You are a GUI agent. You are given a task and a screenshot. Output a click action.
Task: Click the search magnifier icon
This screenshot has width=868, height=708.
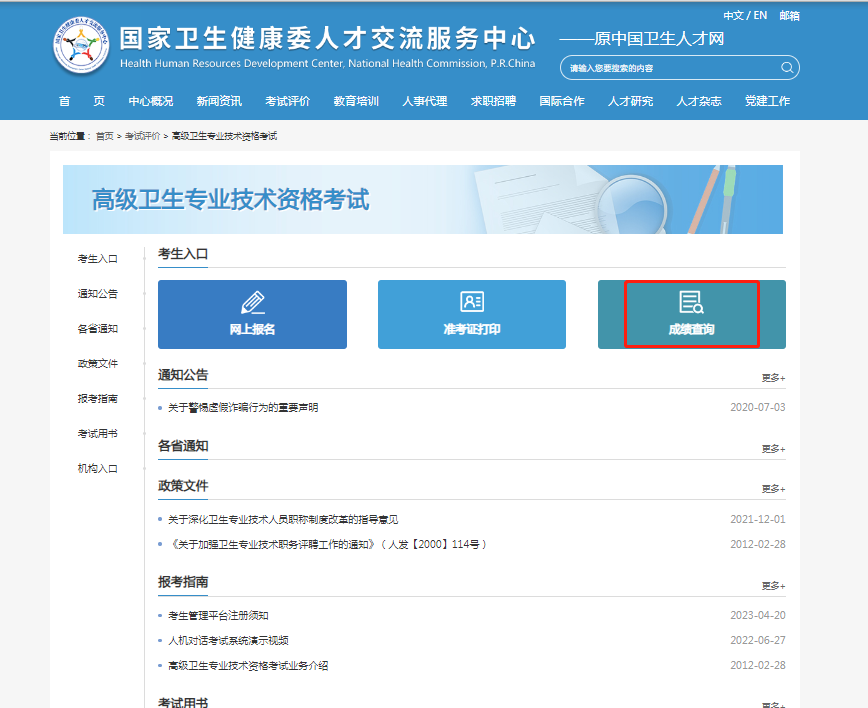(x=787, y=68)
